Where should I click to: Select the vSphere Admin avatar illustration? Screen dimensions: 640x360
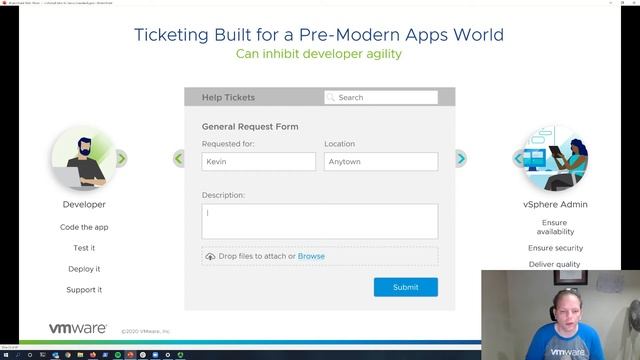tap(556, 158)
